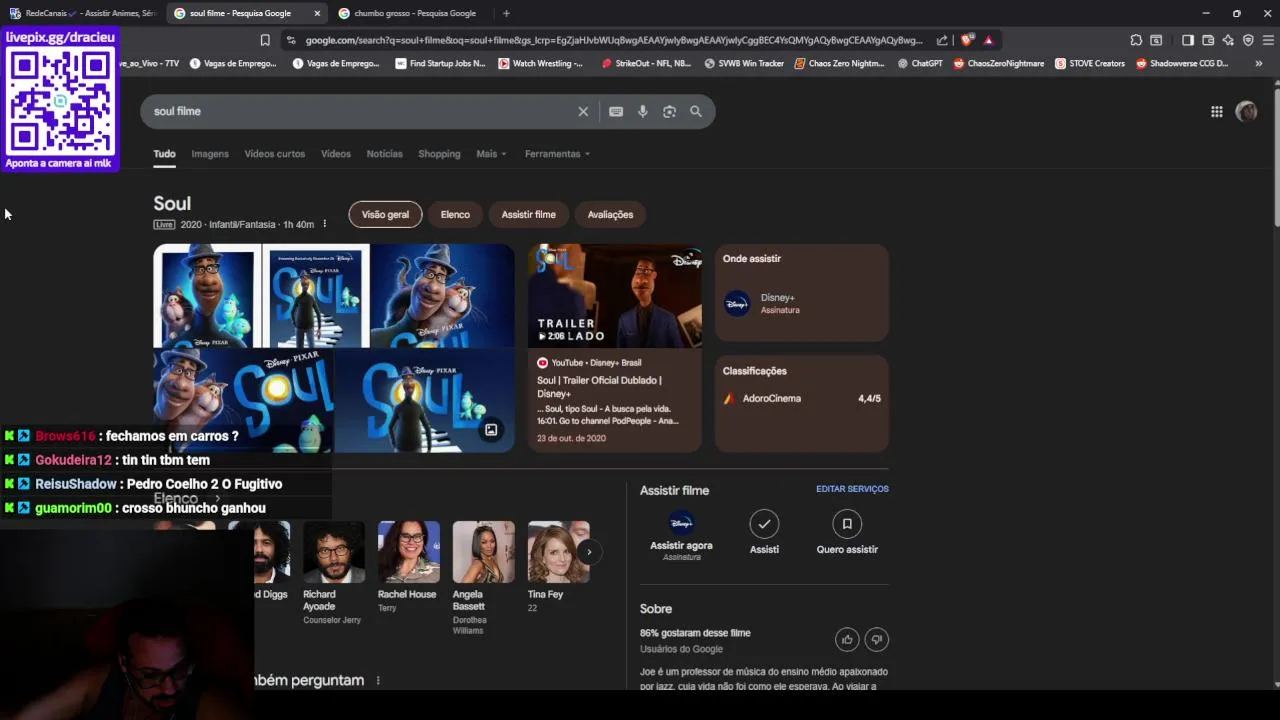Image resolution: width=1280 pixels, height=720 pixels.
Task: Switch to the Notícias search tab
Action: [x=385, y=154]
